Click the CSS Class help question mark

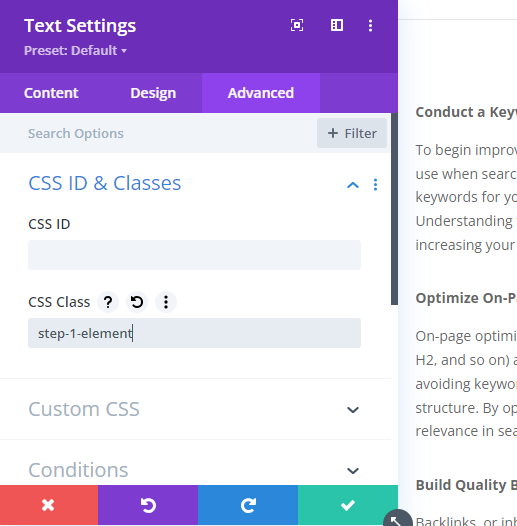point(108,302)
